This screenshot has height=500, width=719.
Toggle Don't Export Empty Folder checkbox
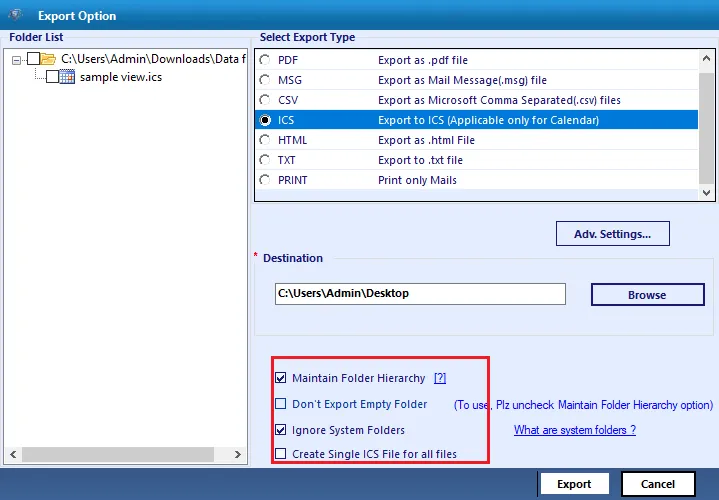(x=281, y=404)
